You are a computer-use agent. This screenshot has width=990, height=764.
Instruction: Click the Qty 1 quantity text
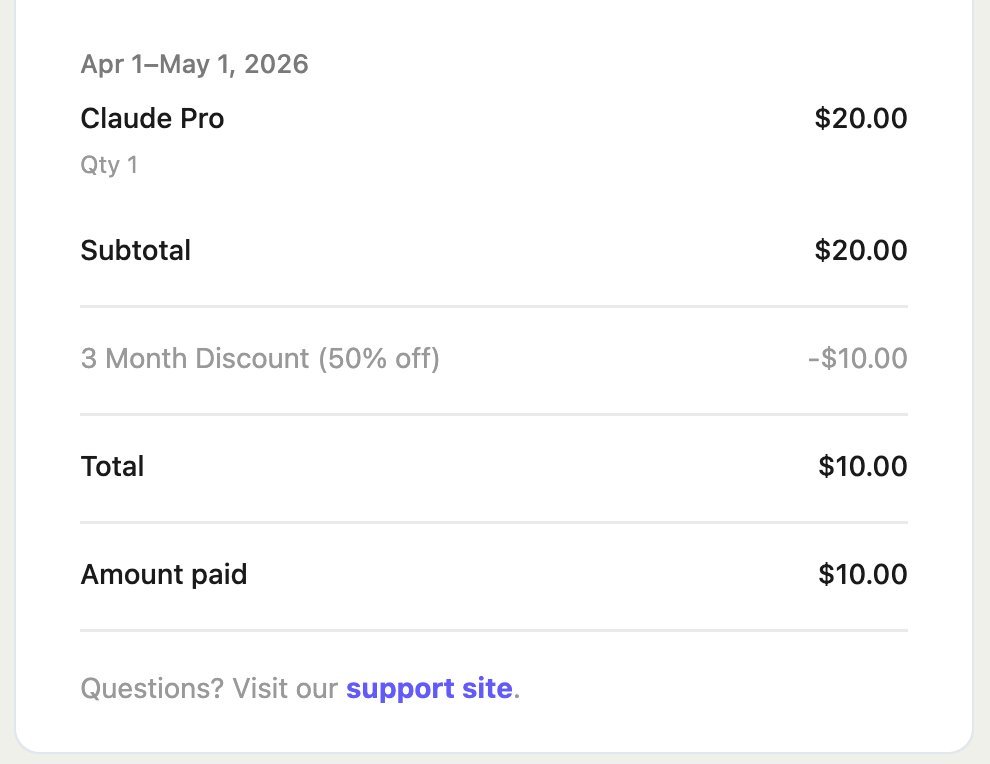point(109,165)
